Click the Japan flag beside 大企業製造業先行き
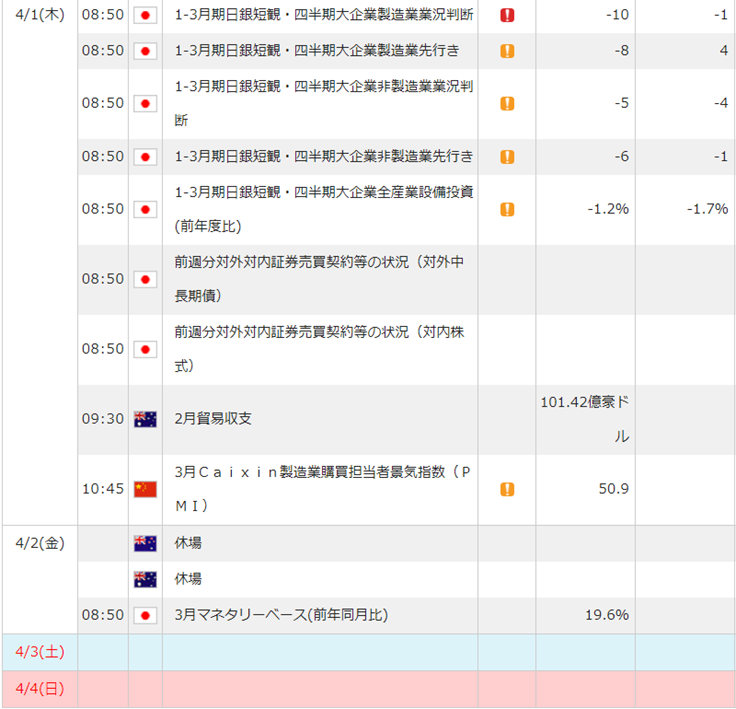This screenshot has height=709, width=736. tap(145, 51)
